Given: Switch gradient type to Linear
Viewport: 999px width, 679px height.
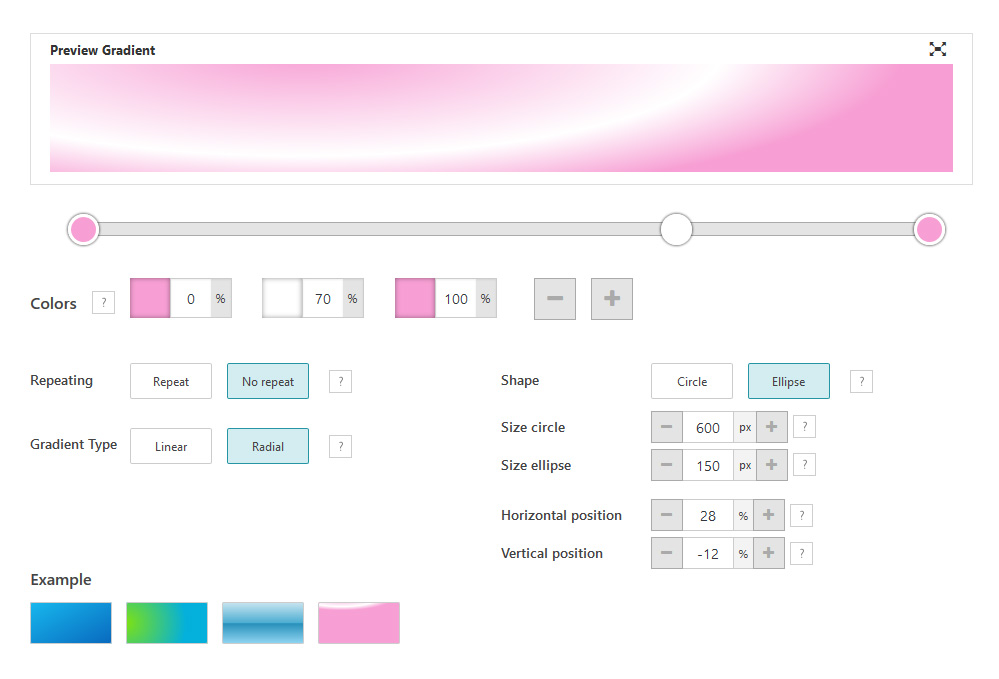Looking at the screenshot, I should (x=171, y=447).
